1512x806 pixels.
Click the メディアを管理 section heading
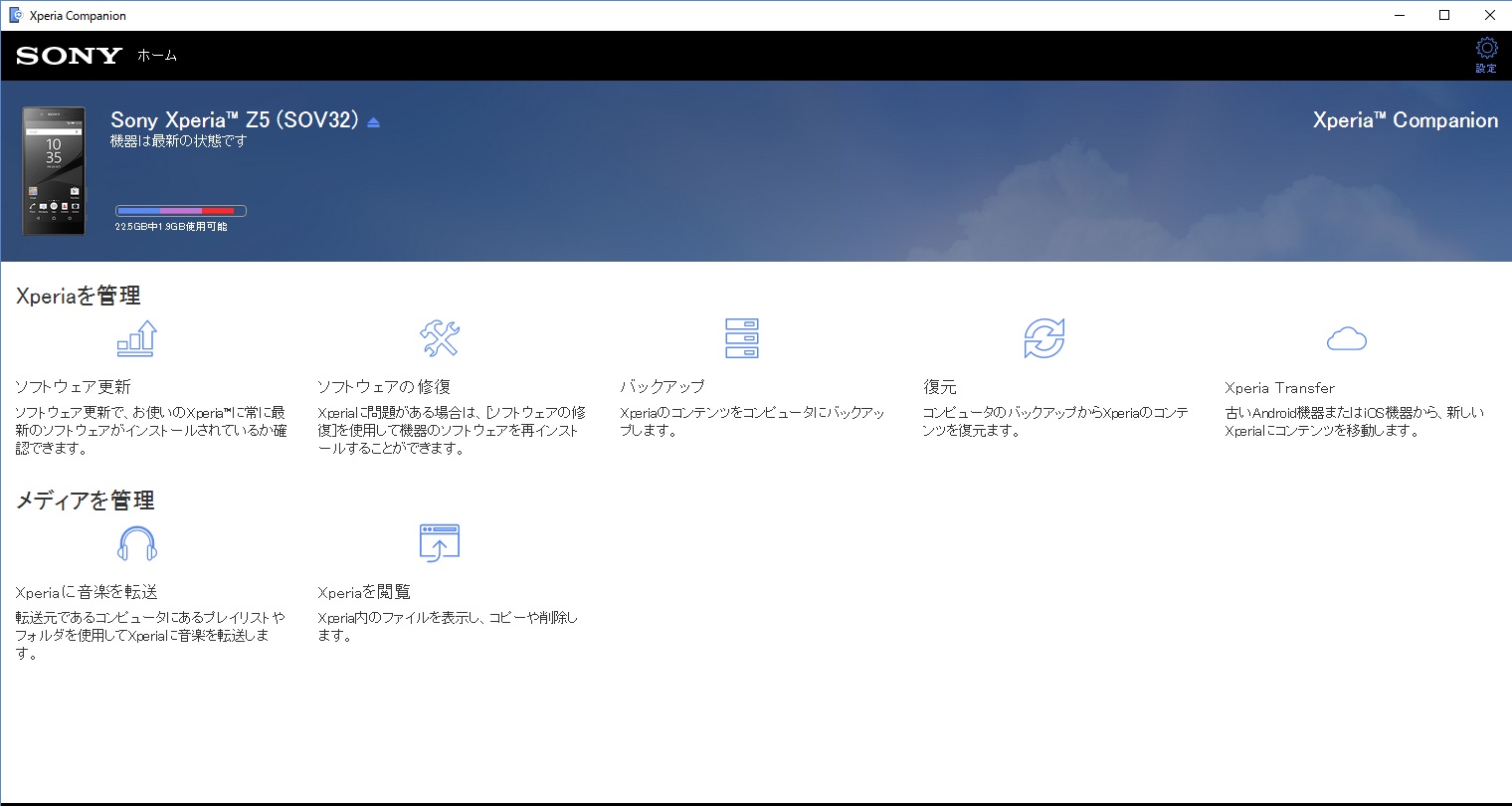[x=86, y=501]
